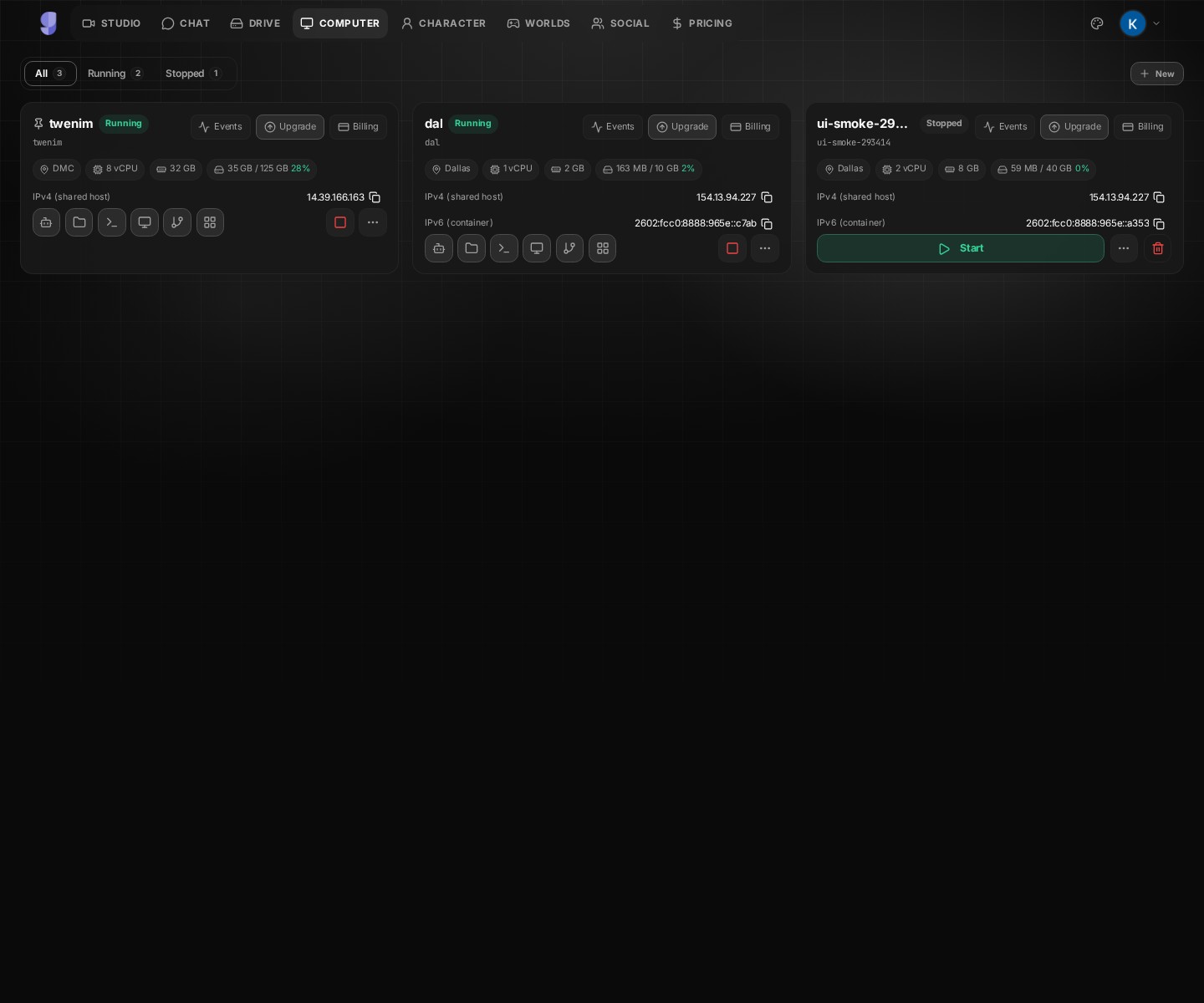Open the file browser on the dal computer
1204x1003 pixels.
[472, 248]
